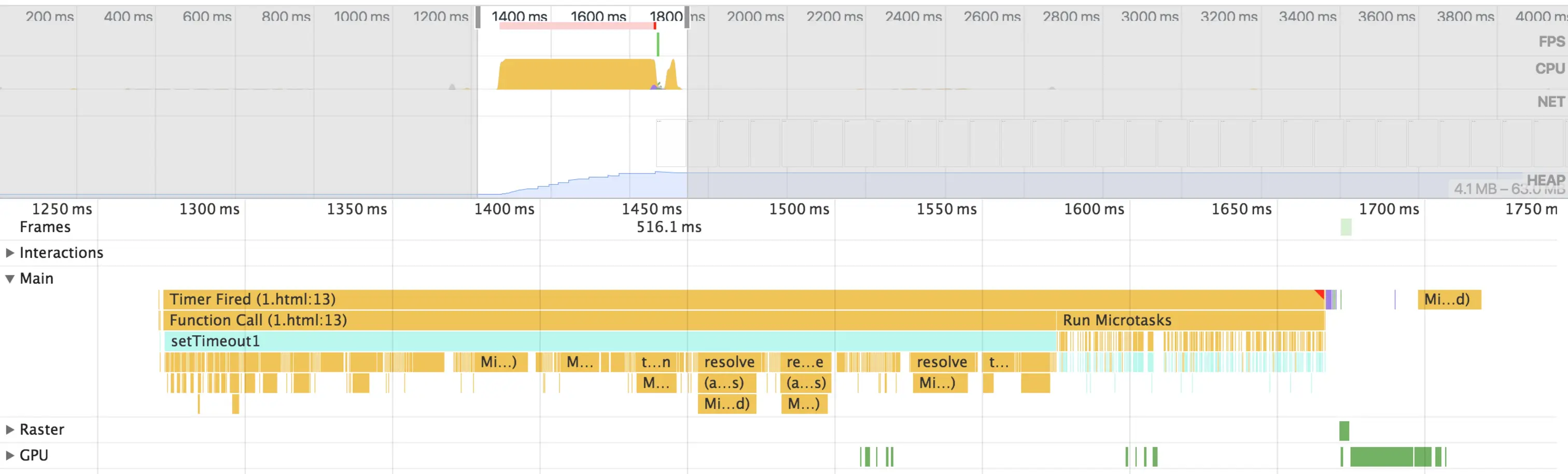Click the 516.1 ms frame duration label
The image size is (1568, 474).
(x=669, y=227)
